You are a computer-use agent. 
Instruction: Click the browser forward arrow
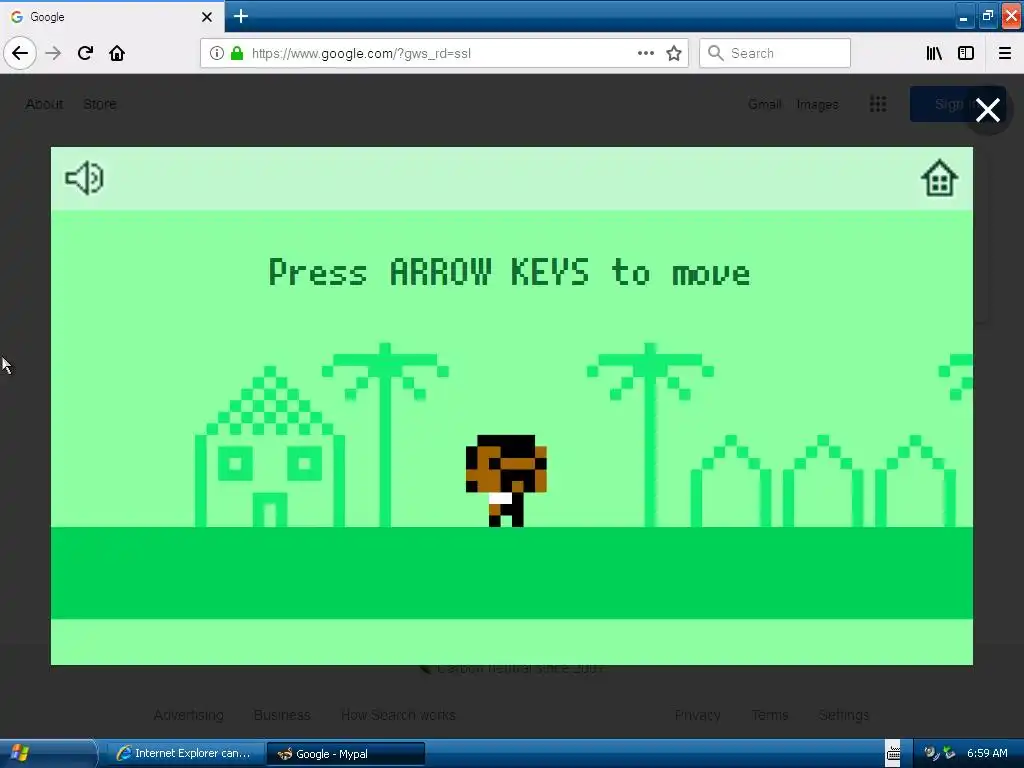[x=53, y=53]
